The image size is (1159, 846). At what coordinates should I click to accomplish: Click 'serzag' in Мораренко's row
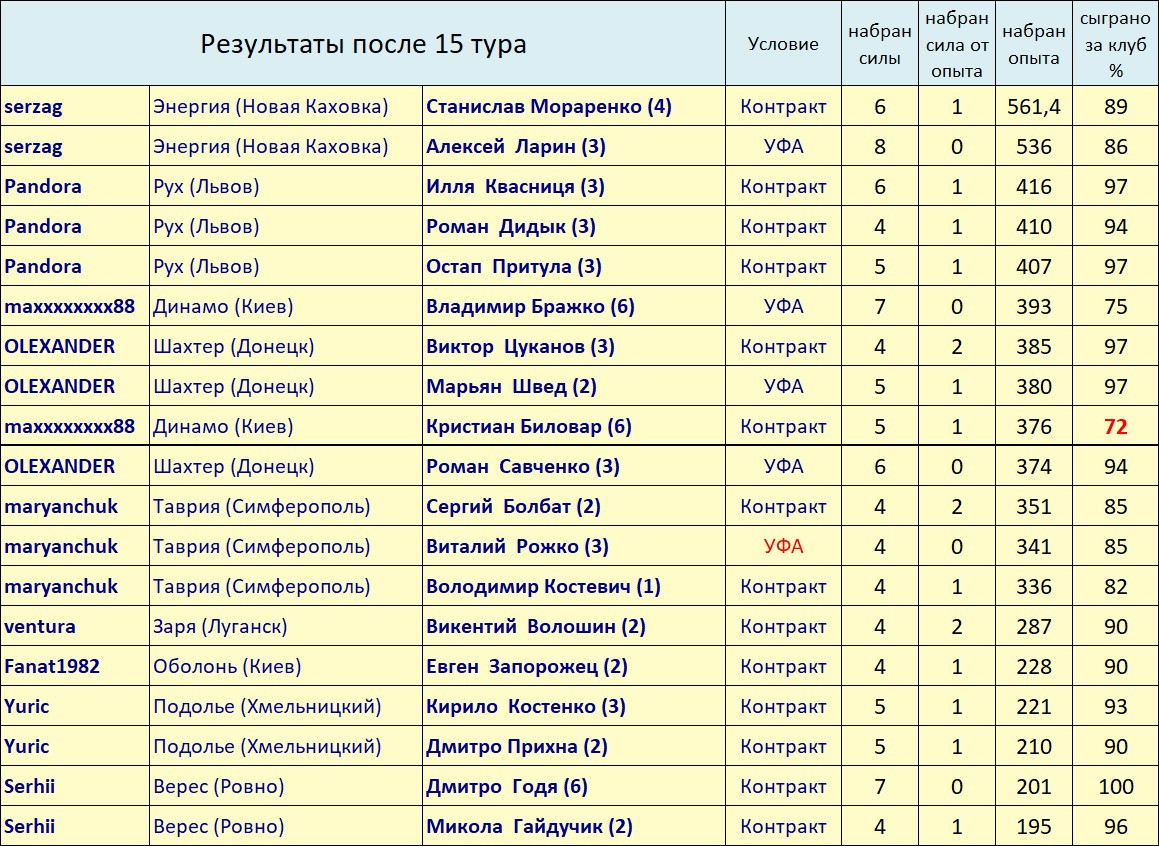[33, 108]
